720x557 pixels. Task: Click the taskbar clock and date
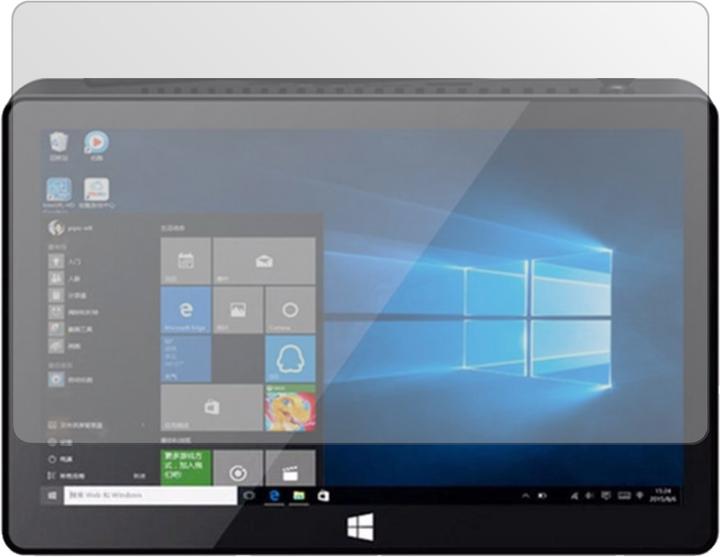pyautogui.click(x=663, y=495)
